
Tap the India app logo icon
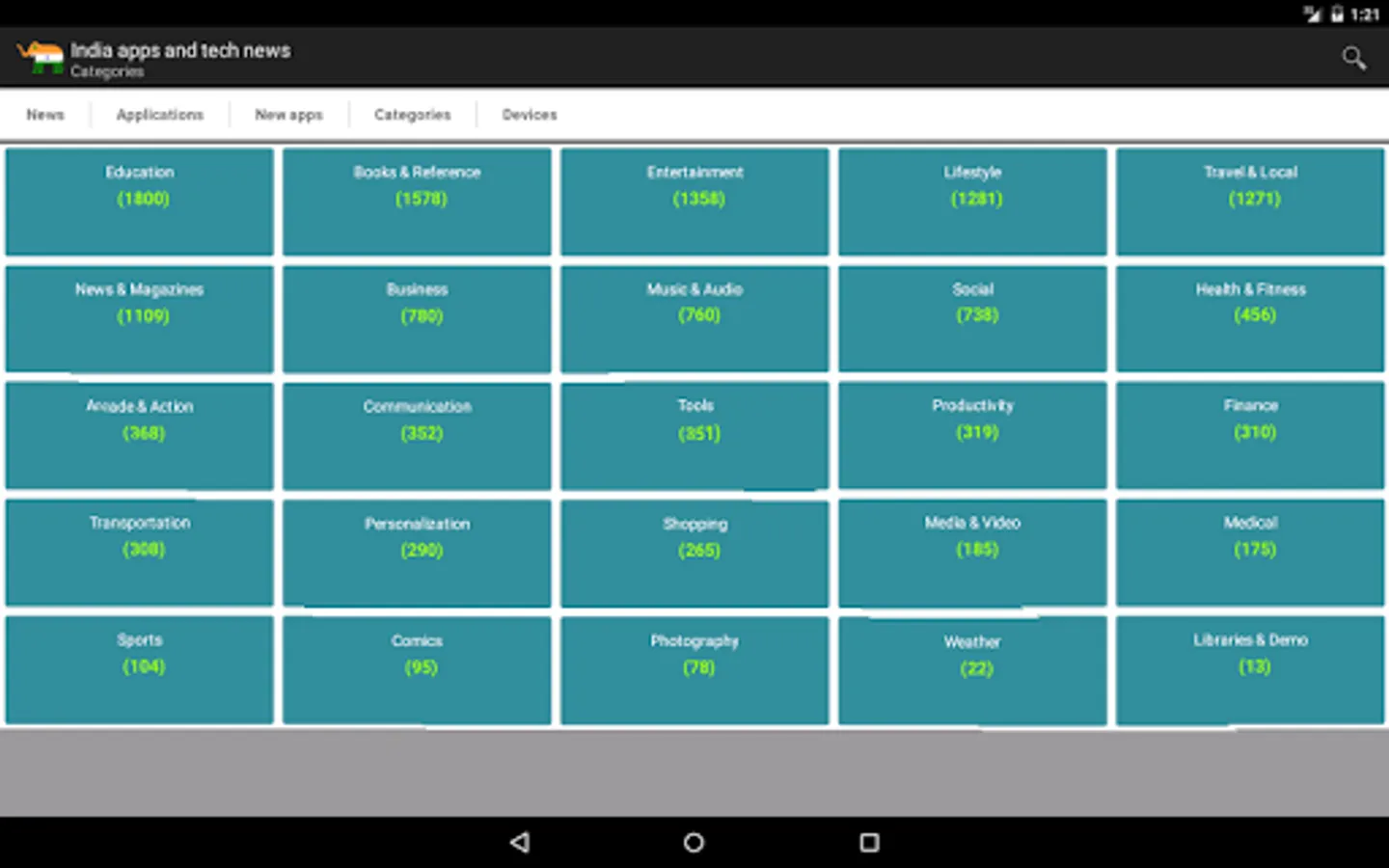41,57
